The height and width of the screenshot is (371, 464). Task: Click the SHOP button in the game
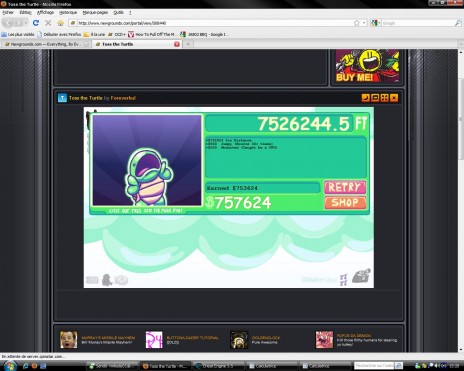click(x=345, y=202)
